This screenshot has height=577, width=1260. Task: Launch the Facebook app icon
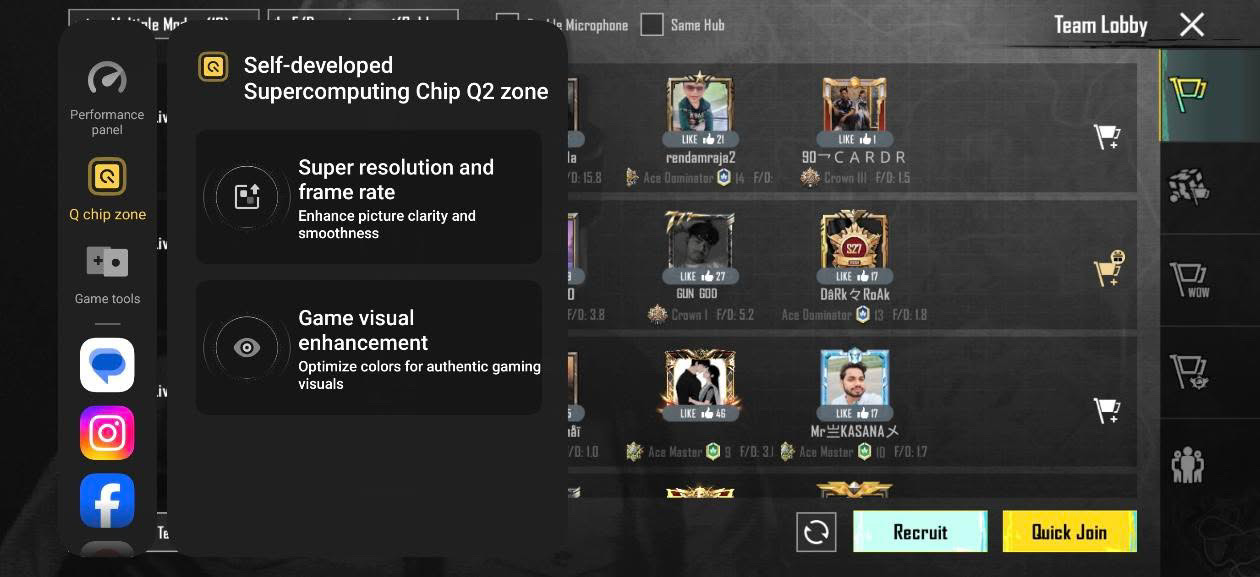107,501
